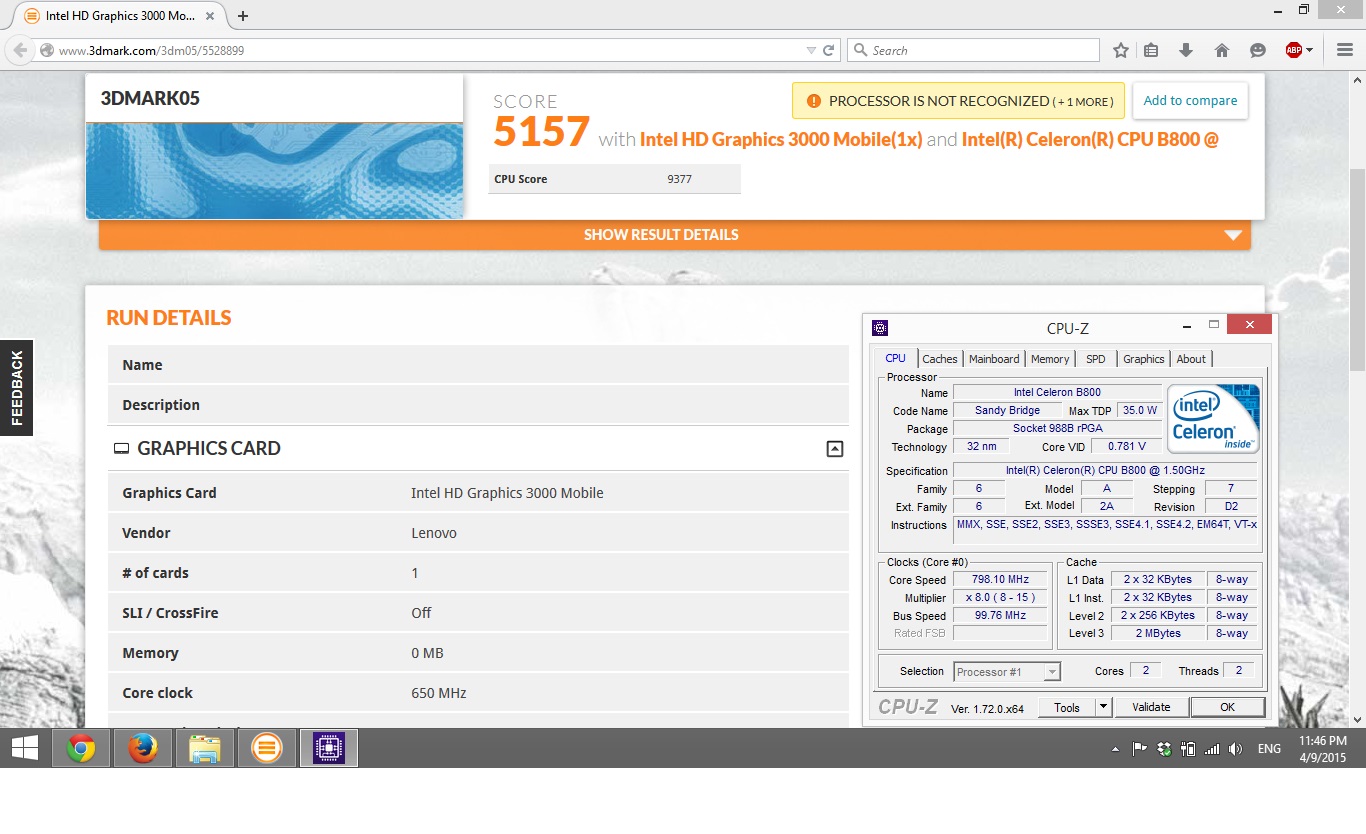The image size is (1366, 834).
Task: Open CPU-Z taskbar icon
Action: (329, 748)
